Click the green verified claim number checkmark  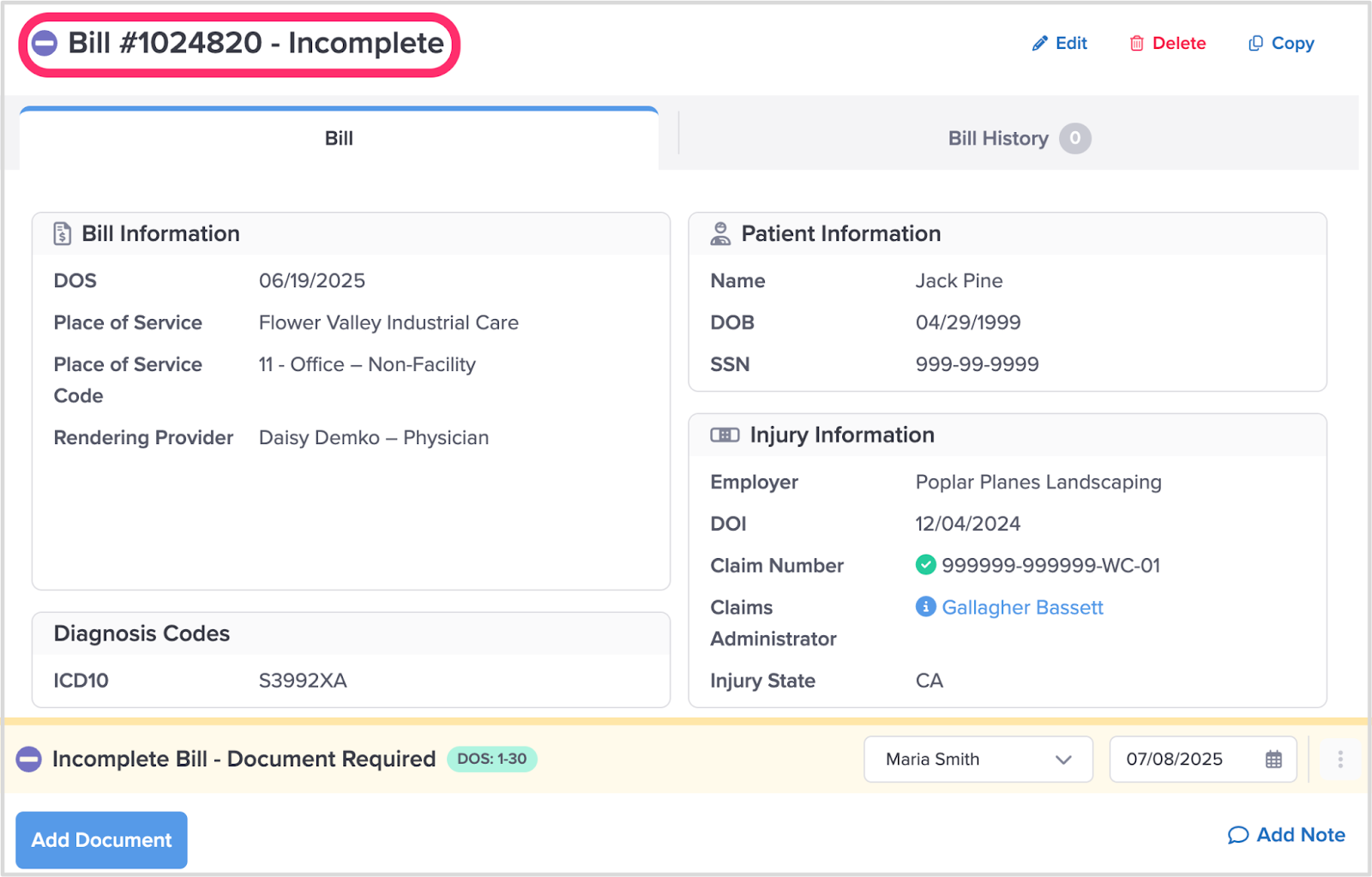[x=925, y=565]
